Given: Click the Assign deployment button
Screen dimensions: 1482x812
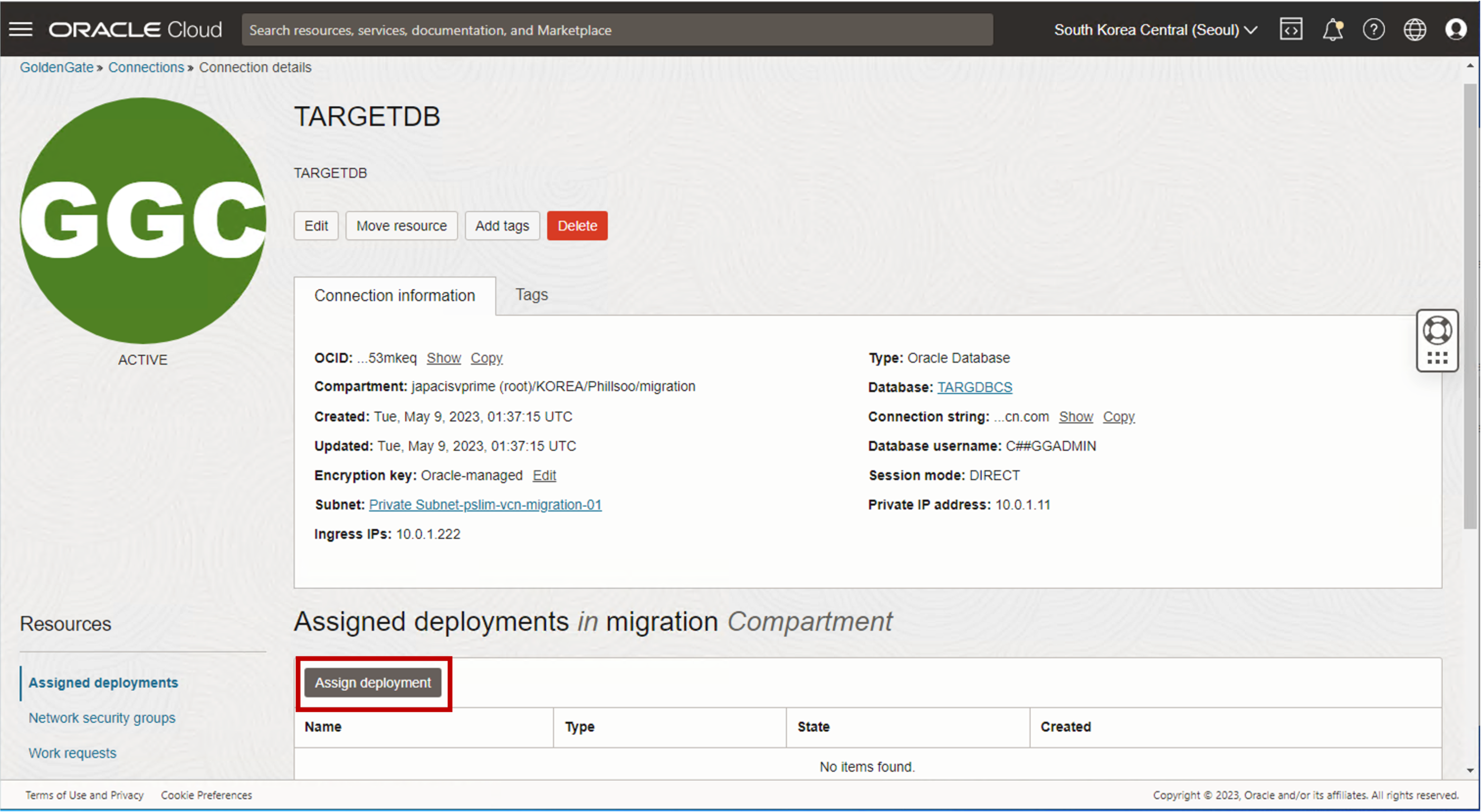Looking at the screenshot, I should (373, 683).
